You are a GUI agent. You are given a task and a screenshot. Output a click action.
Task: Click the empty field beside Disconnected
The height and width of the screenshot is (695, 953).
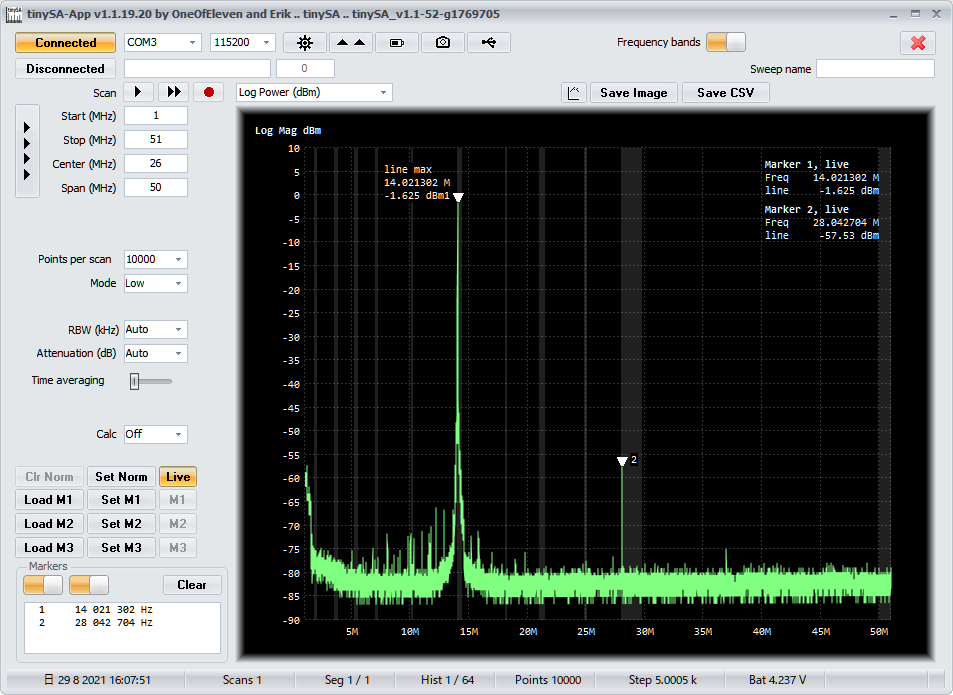[x=197, y=69]
